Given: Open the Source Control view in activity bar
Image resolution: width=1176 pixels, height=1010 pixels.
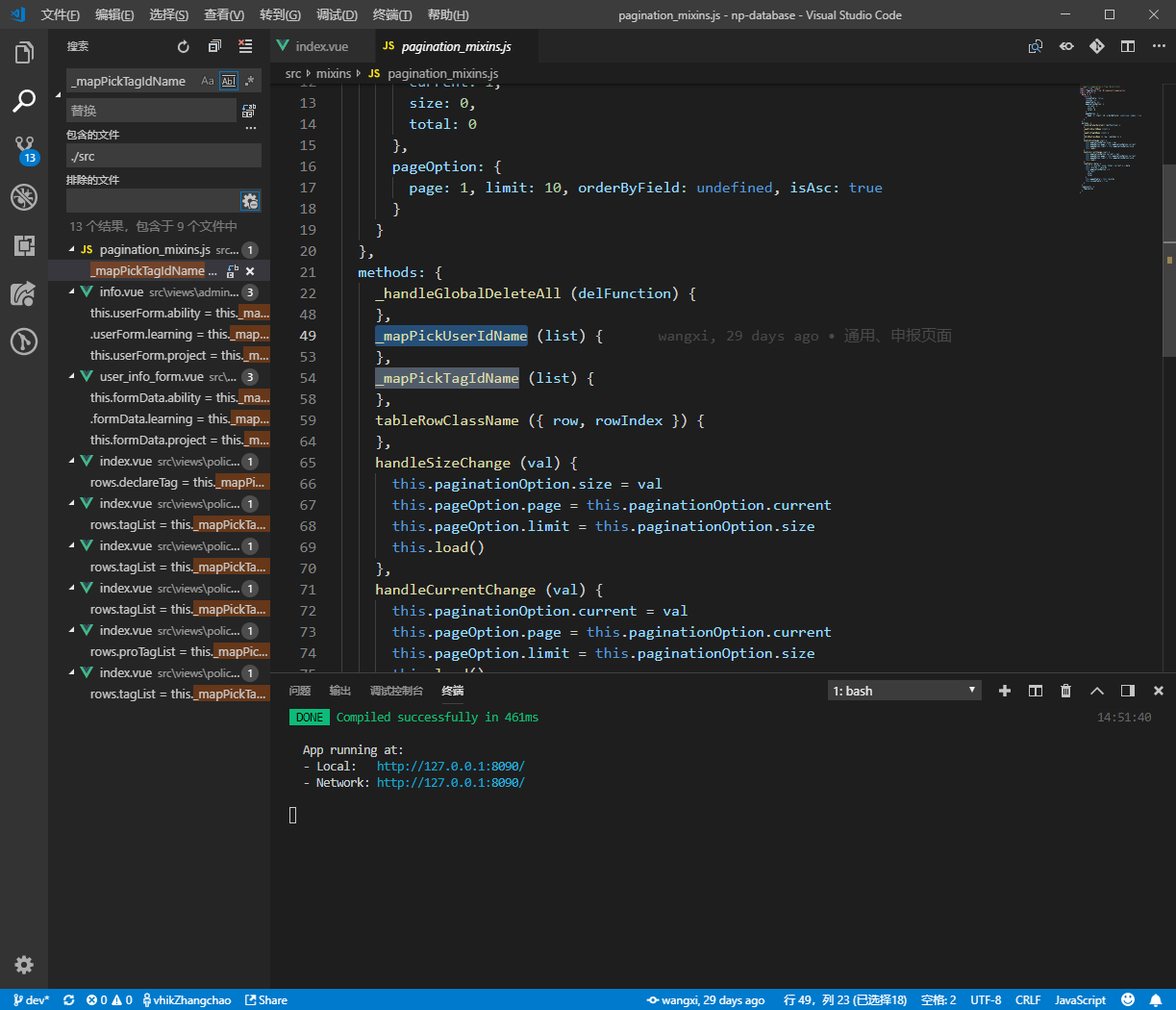Looking at the screenshot, I should pos(24,149).
